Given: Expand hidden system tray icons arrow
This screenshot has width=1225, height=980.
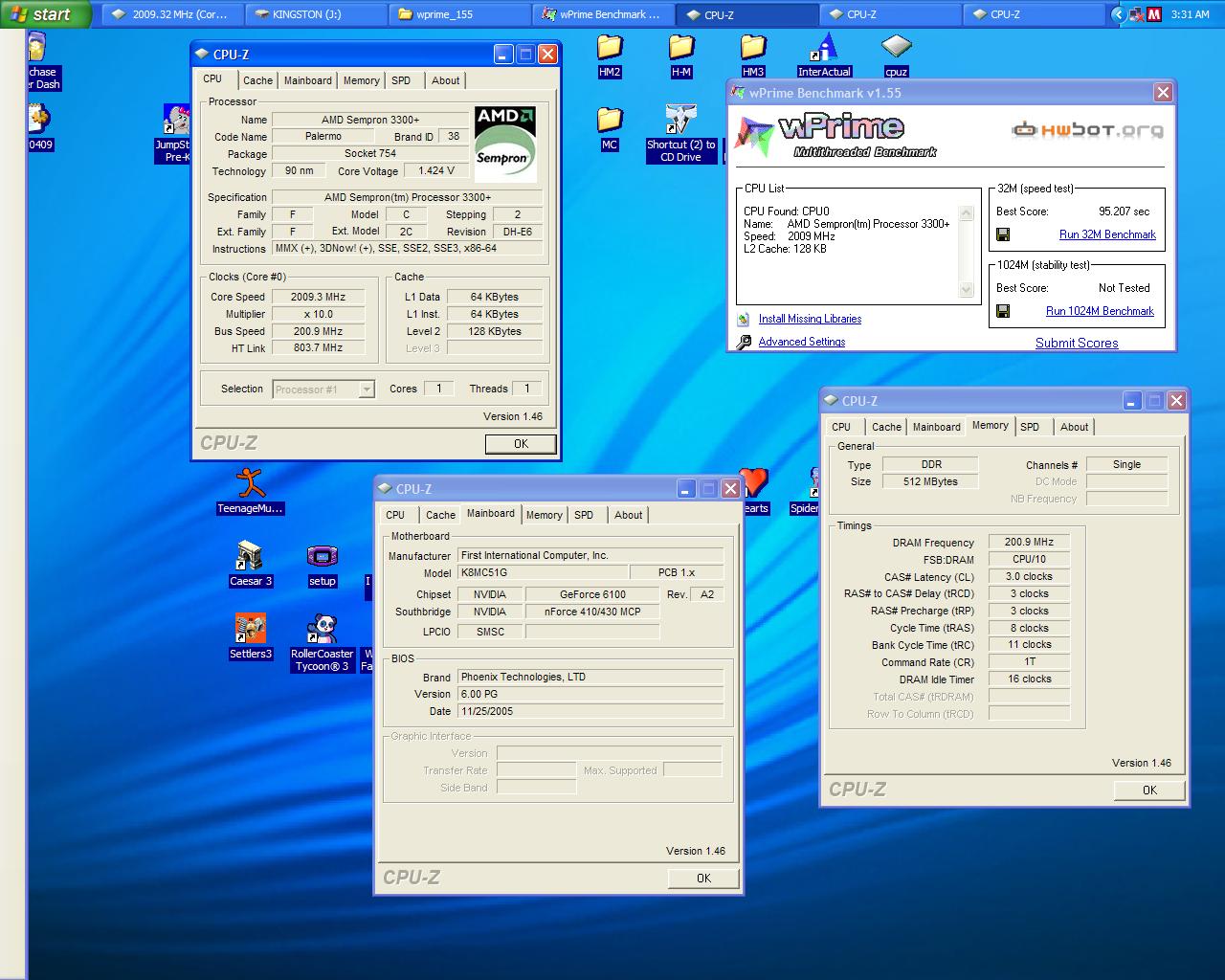Looking at the screenshot, I should (x=1118, y=14).
